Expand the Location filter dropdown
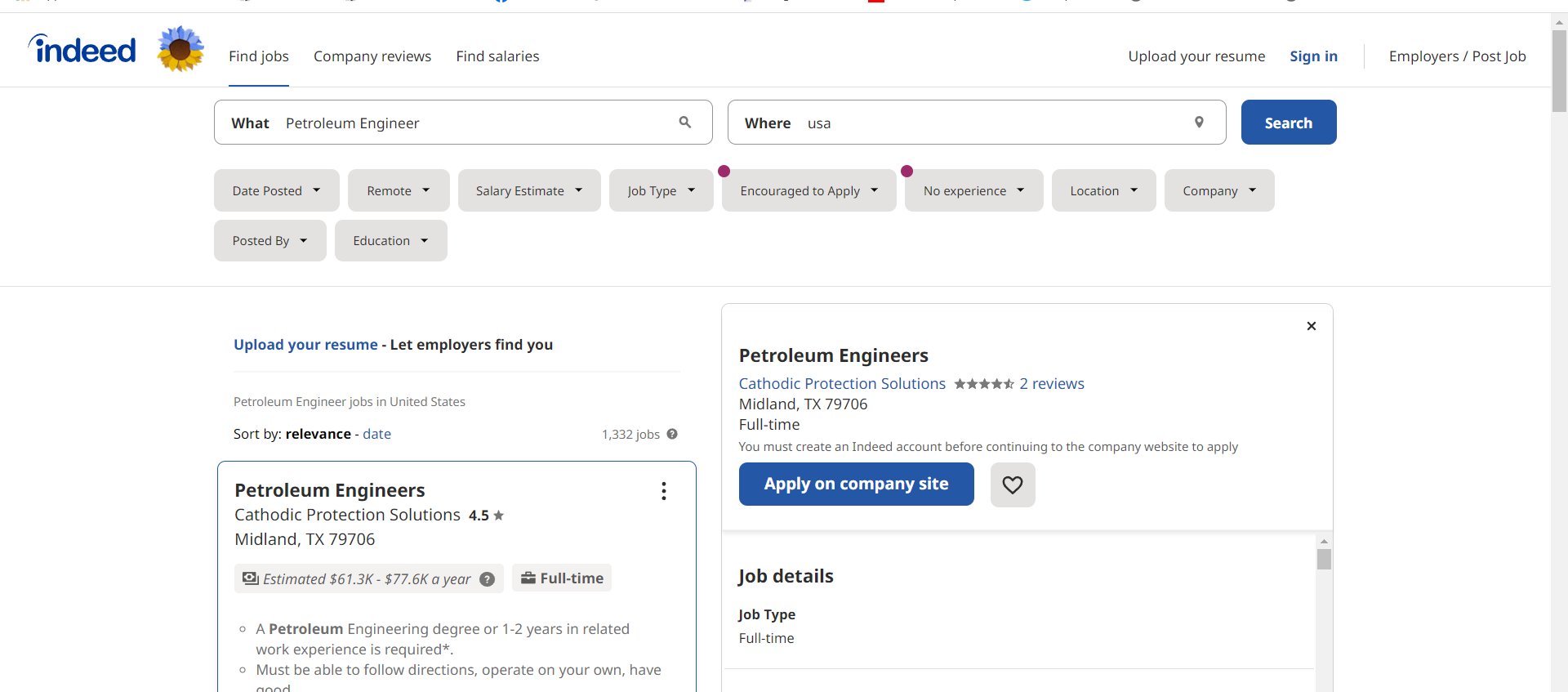 tap(1104, 190)
